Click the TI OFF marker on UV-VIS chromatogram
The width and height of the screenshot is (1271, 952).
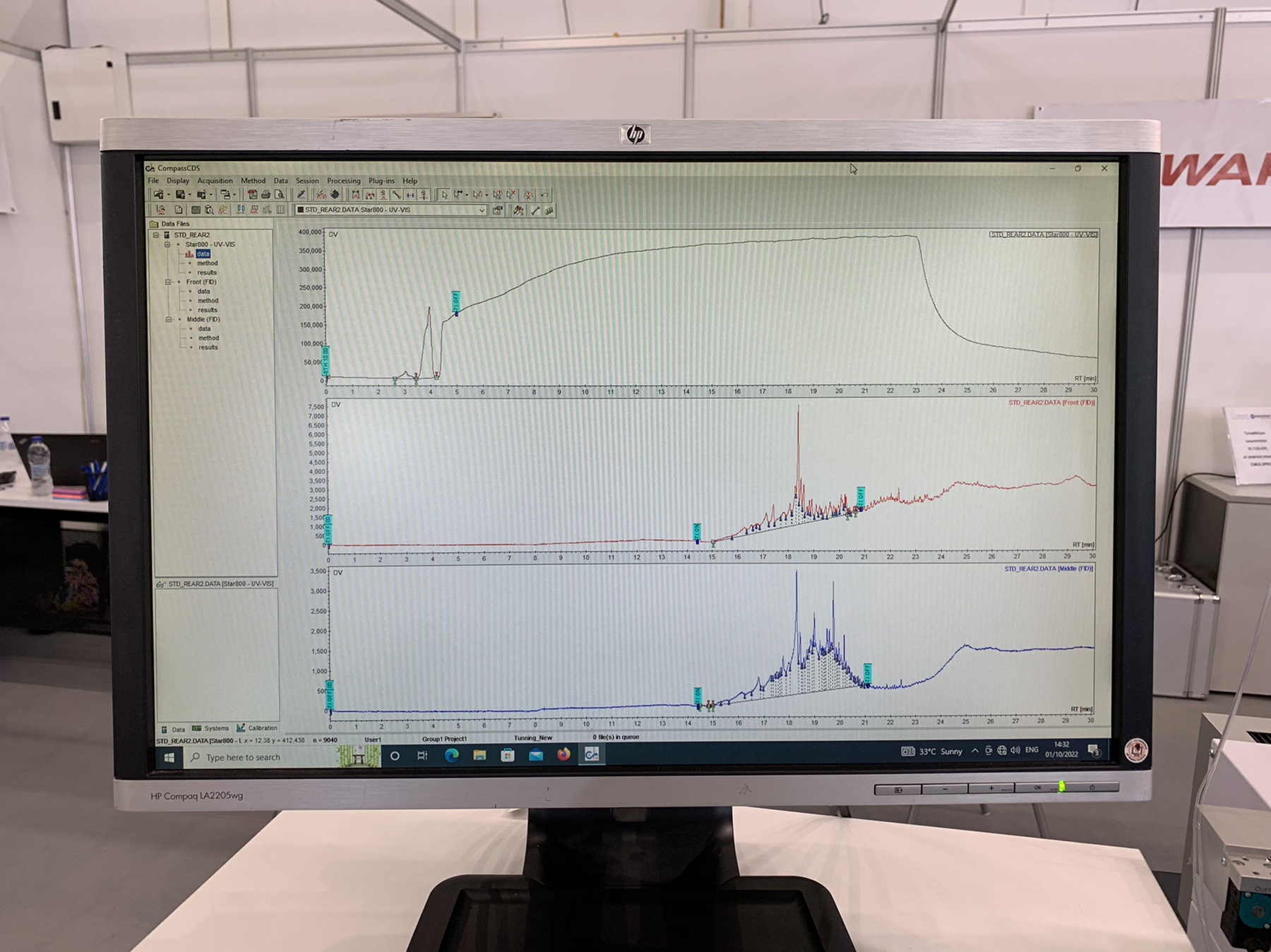click(x=456, y=302)
